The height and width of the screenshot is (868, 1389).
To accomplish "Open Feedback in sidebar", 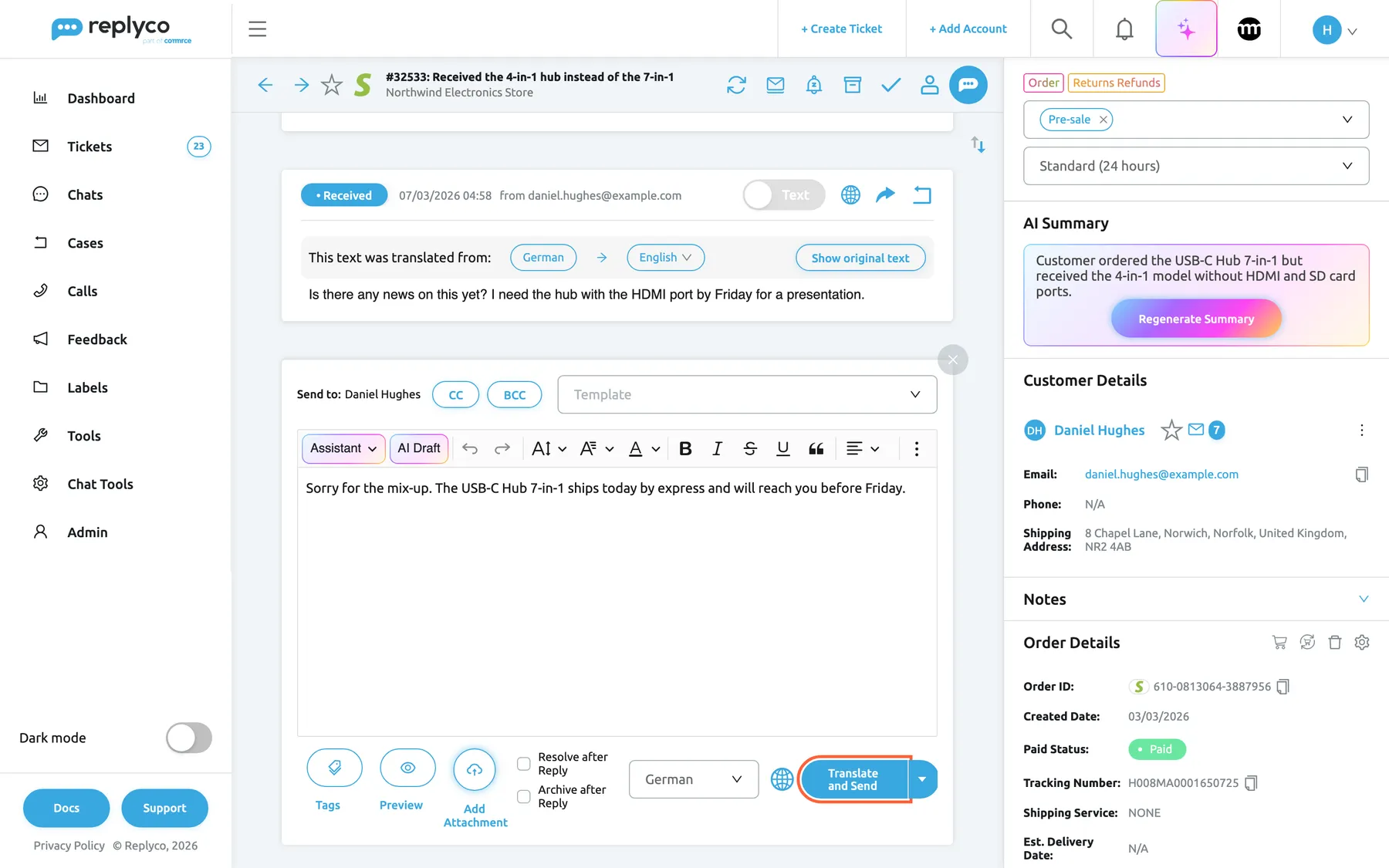I will tap(97, 339).
